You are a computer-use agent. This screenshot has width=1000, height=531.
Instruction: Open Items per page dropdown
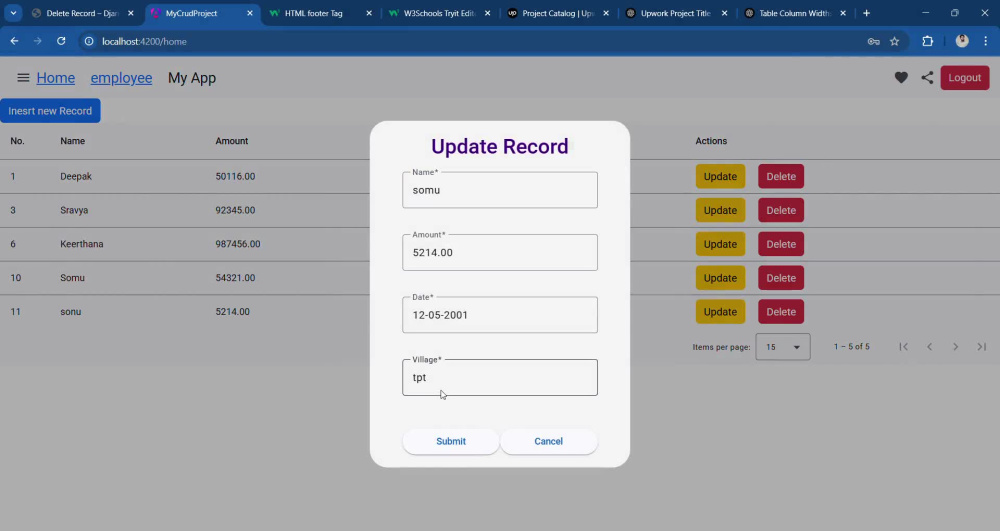click(x=783, y=347)
